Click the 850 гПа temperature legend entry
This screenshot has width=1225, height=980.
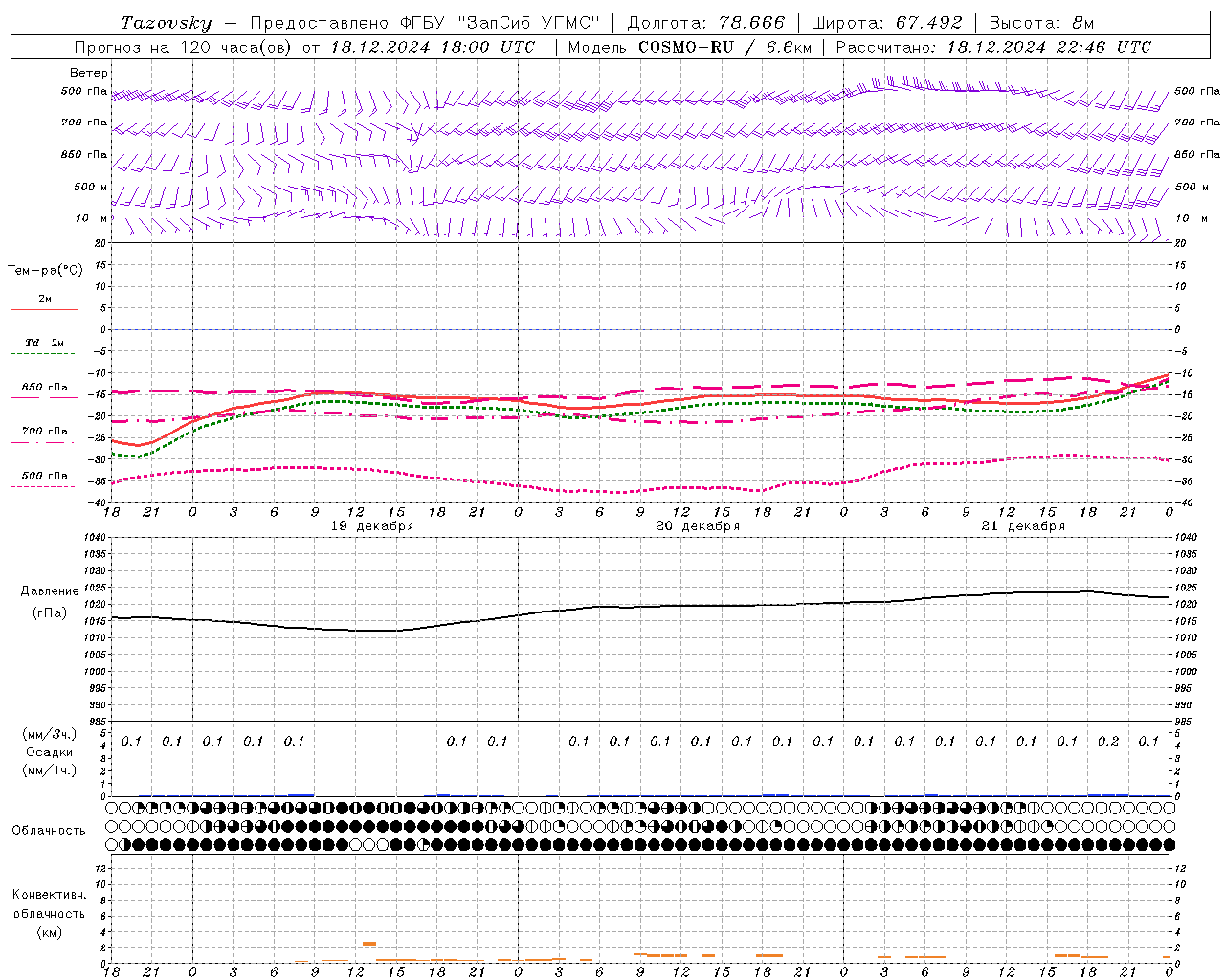45,388
